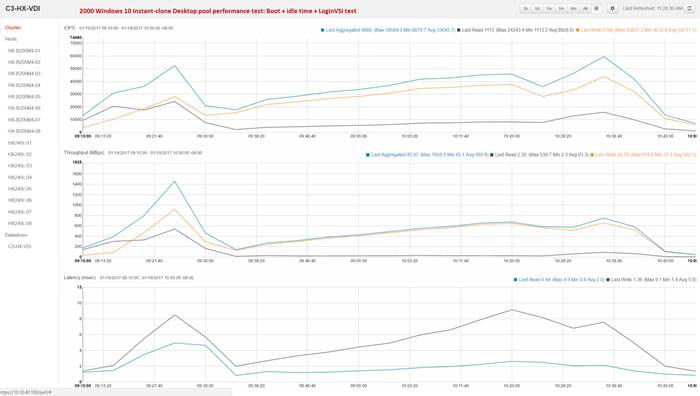Click the throughput aggregated peak near 09:25

click(175, 181)
